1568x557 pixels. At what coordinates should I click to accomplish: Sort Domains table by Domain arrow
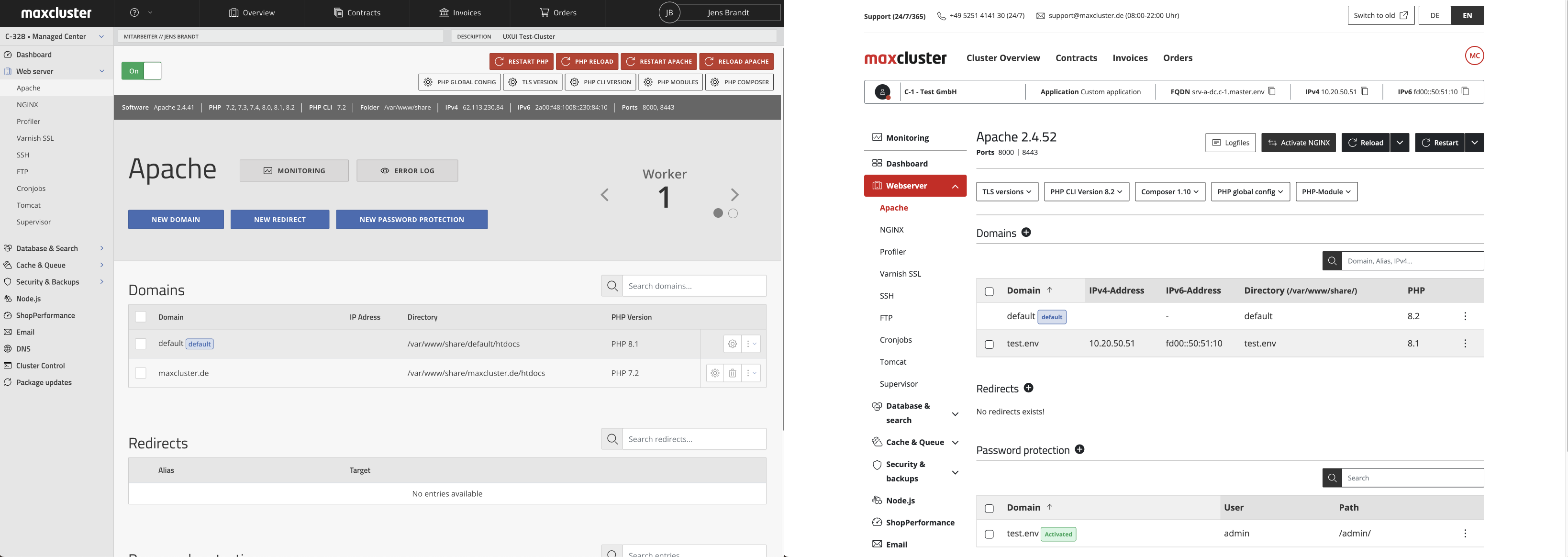tap(1050, 290)
